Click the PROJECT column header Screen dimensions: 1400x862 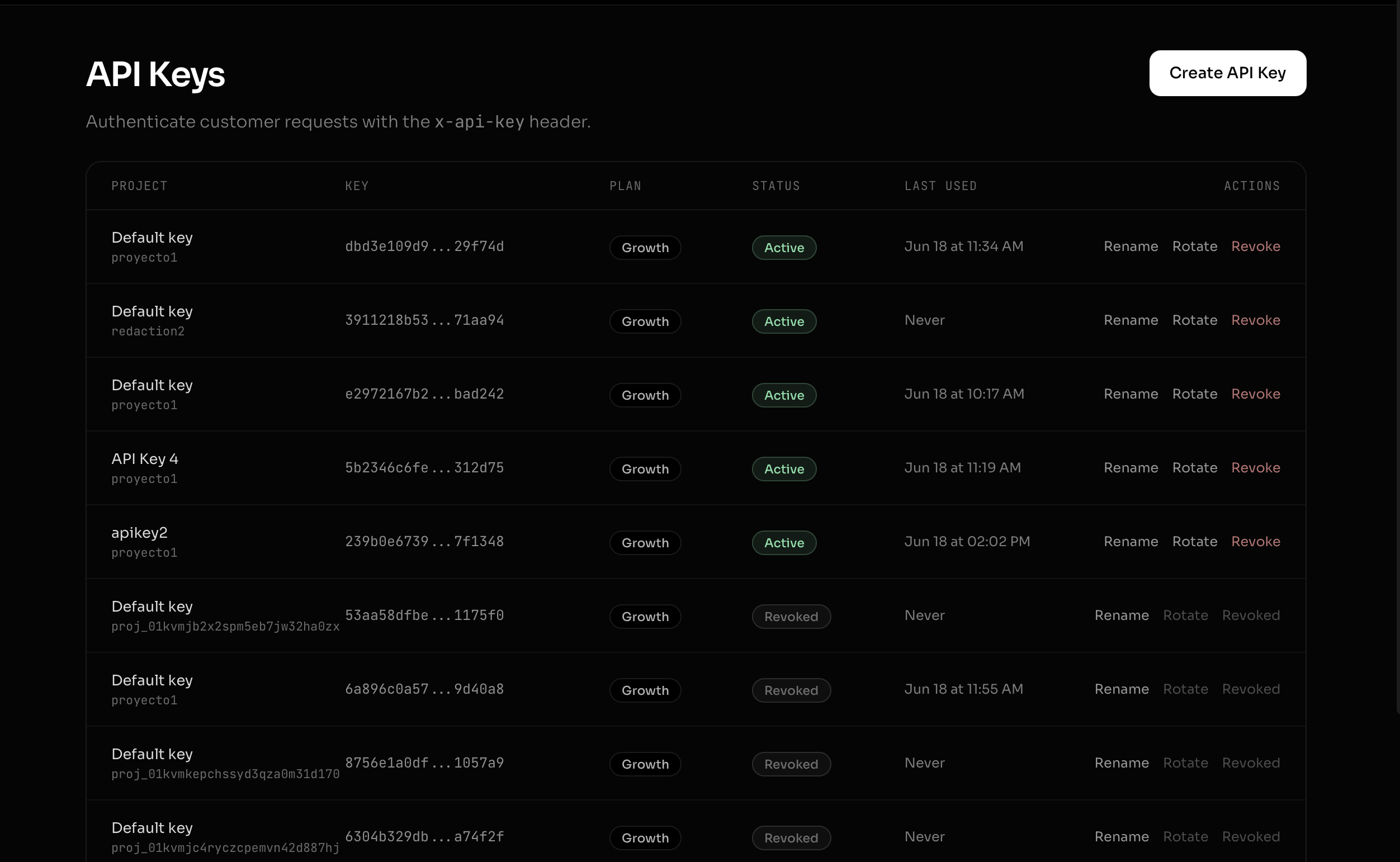pos(139,186)
